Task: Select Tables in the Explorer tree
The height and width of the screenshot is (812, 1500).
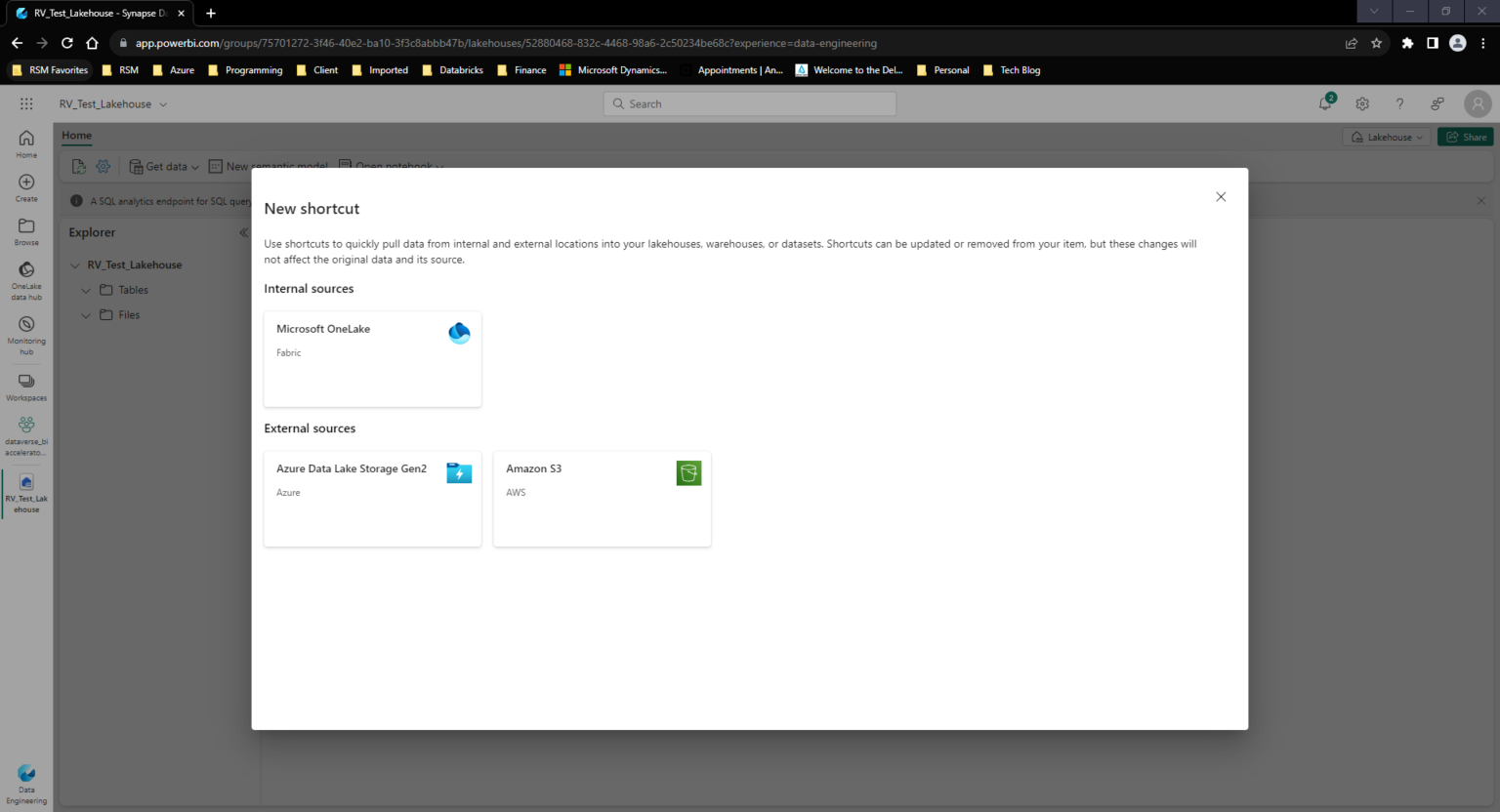Action: [x=133, y=290]
